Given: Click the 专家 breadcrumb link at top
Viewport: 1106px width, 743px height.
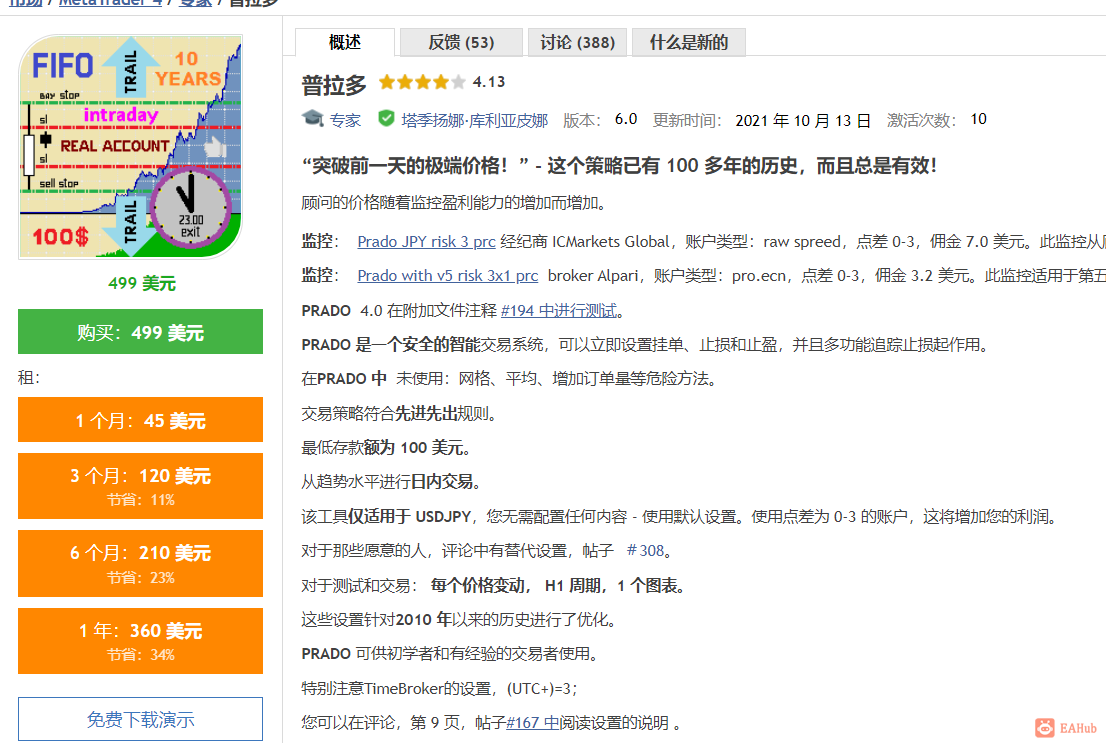Looking at the screenshot, I should [x=195, y=3].
